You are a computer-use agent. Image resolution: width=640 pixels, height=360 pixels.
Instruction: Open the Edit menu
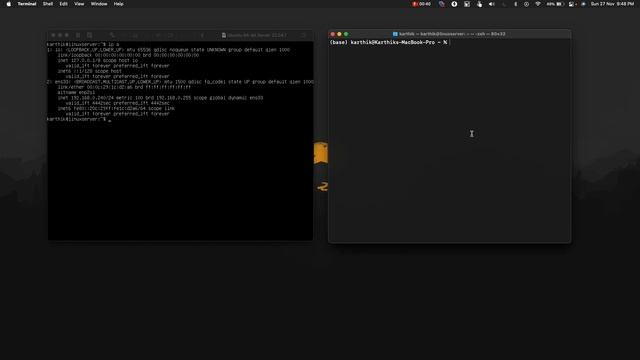coord(64,4)
